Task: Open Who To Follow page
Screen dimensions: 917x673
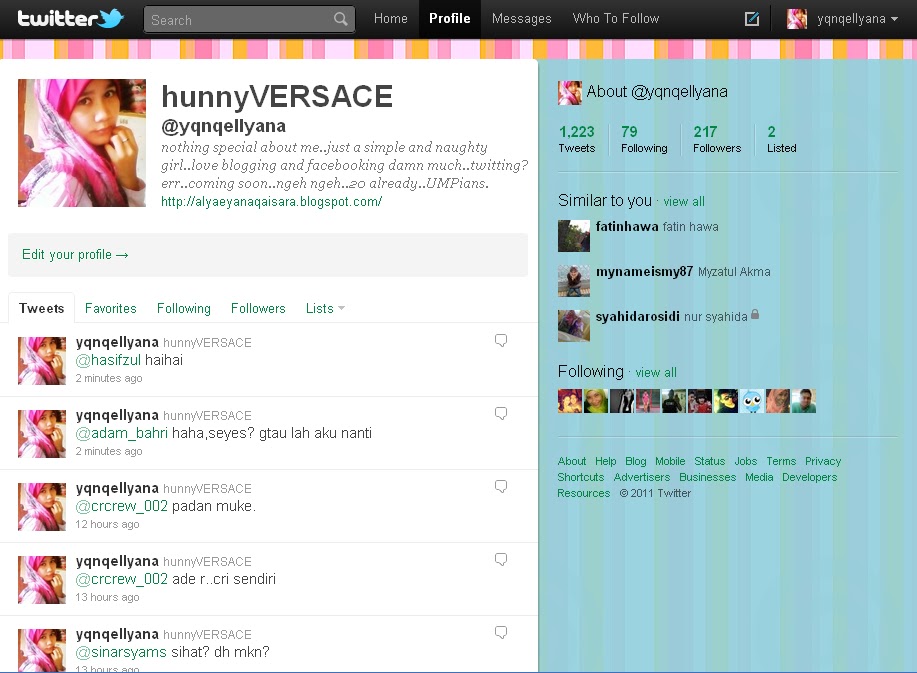Action: 616,19
